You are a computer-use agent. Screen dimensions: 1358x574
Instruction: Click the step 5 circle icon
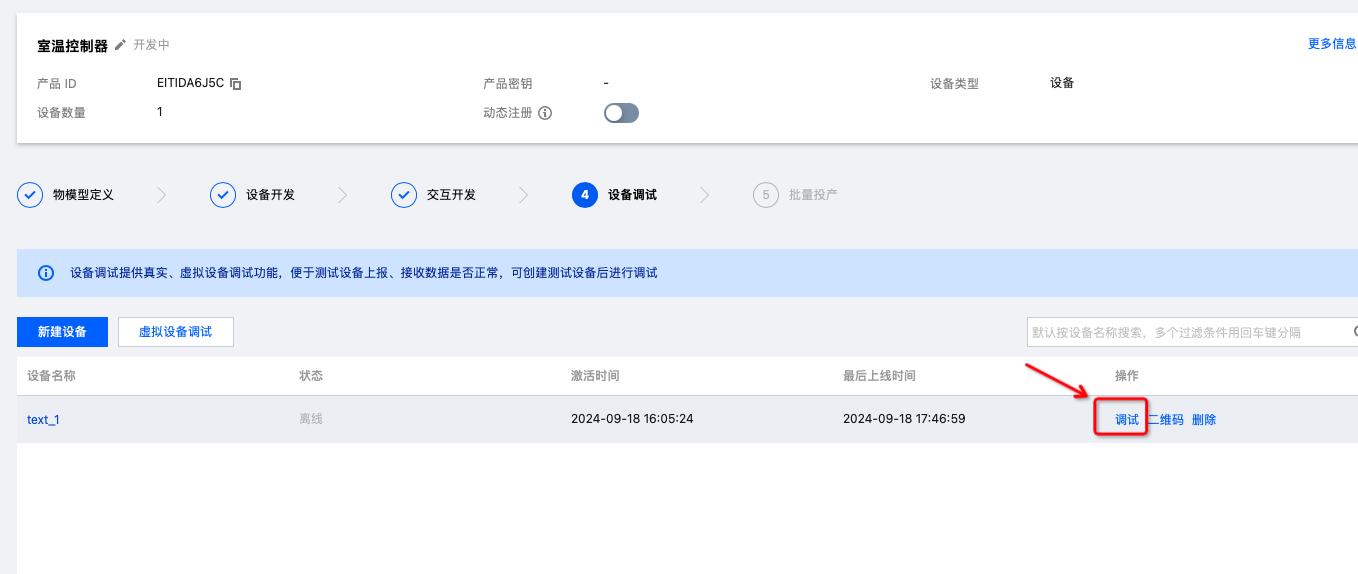(765, 195)
